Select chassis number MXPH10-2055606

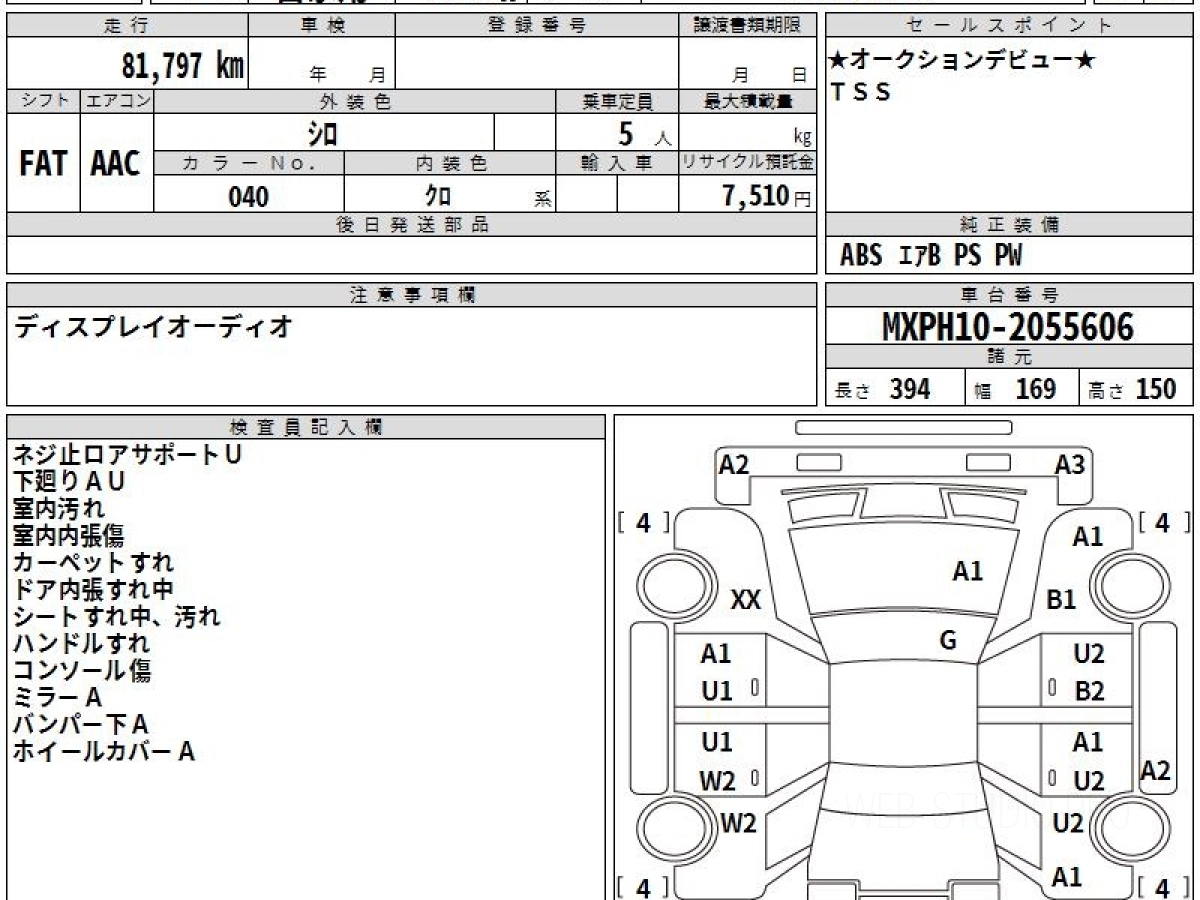click(1008, 326)
